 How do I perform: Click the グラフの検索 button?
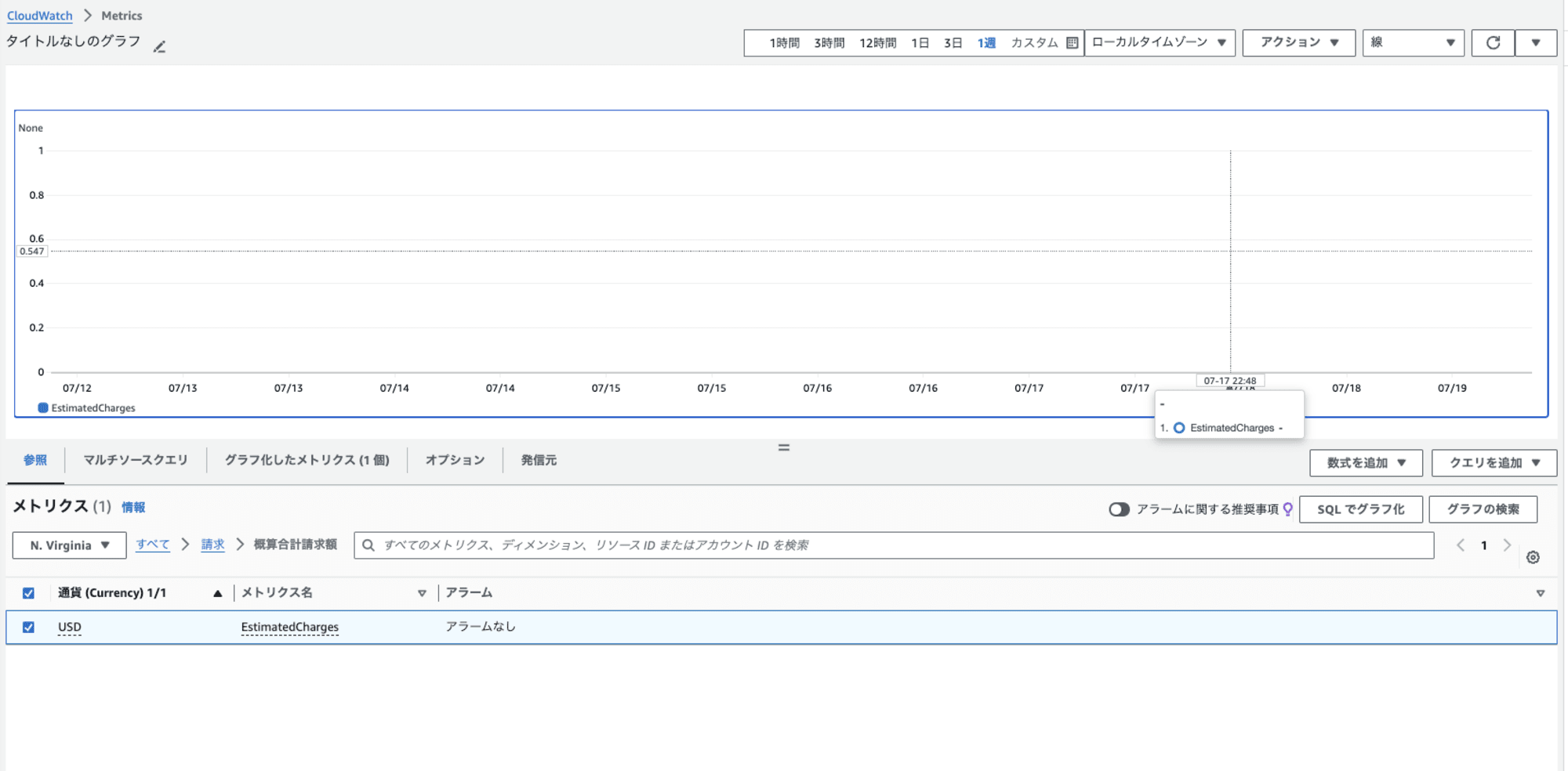(1483, 509)
